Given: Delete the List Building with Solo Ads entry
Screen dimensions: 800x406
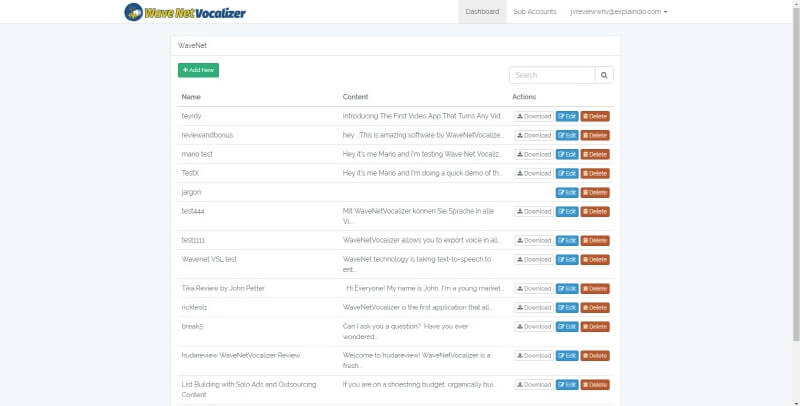Looking at the screenshot, I should (595, 385).
